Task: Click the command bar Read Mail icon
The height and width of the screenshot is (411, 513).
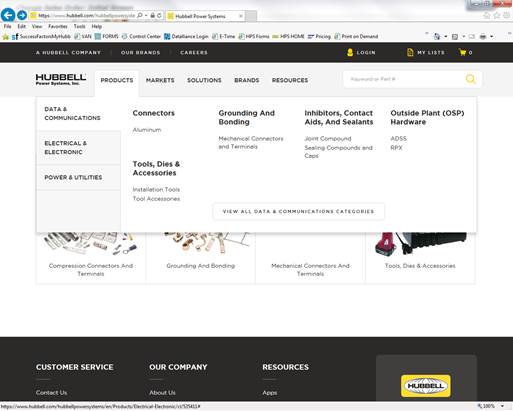Action: 472,37
